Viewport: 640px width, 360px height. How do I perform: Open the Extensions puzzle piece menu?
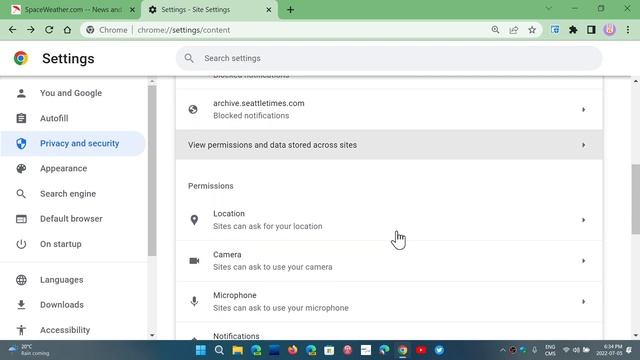pyautogui.click(x=573, y=30)
